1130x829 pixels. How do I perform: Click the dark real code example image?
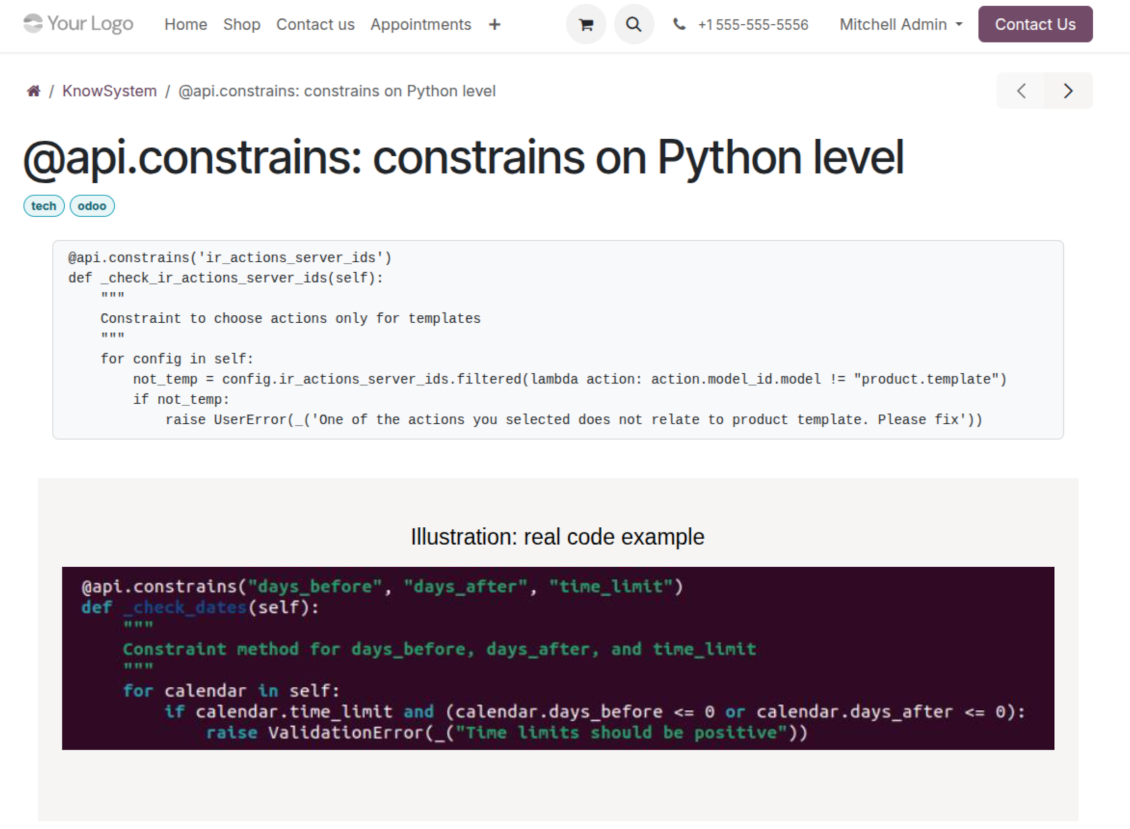click(x=557, y=658)
